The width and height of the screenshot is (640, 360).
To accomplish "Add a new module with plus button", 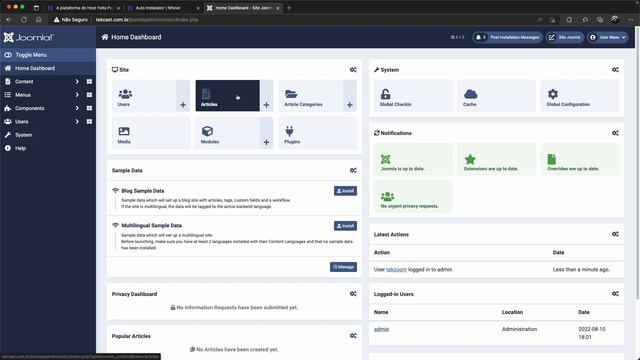I will pyautogui.click(x=266, y=133).
